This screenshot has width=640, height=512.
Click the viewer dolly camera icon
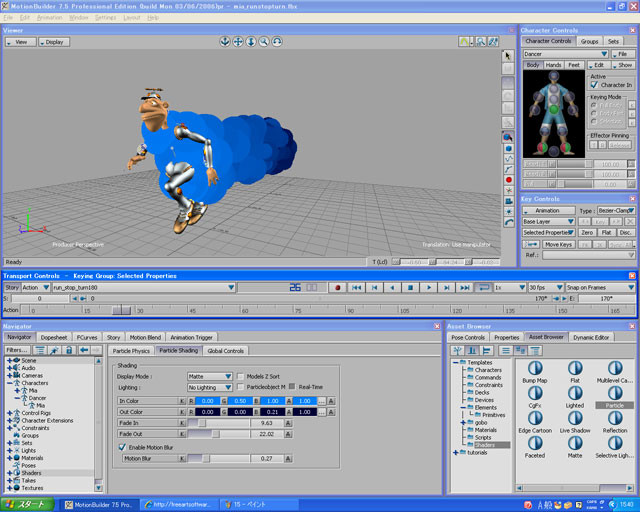pos(251,42)
